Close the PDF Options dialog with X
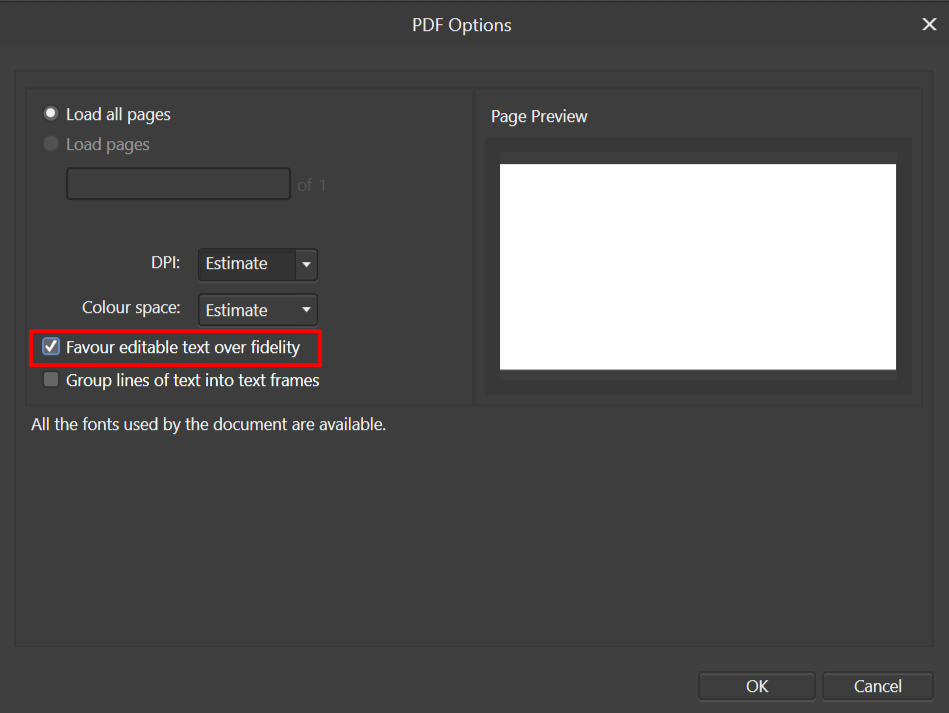 point(929,24)
